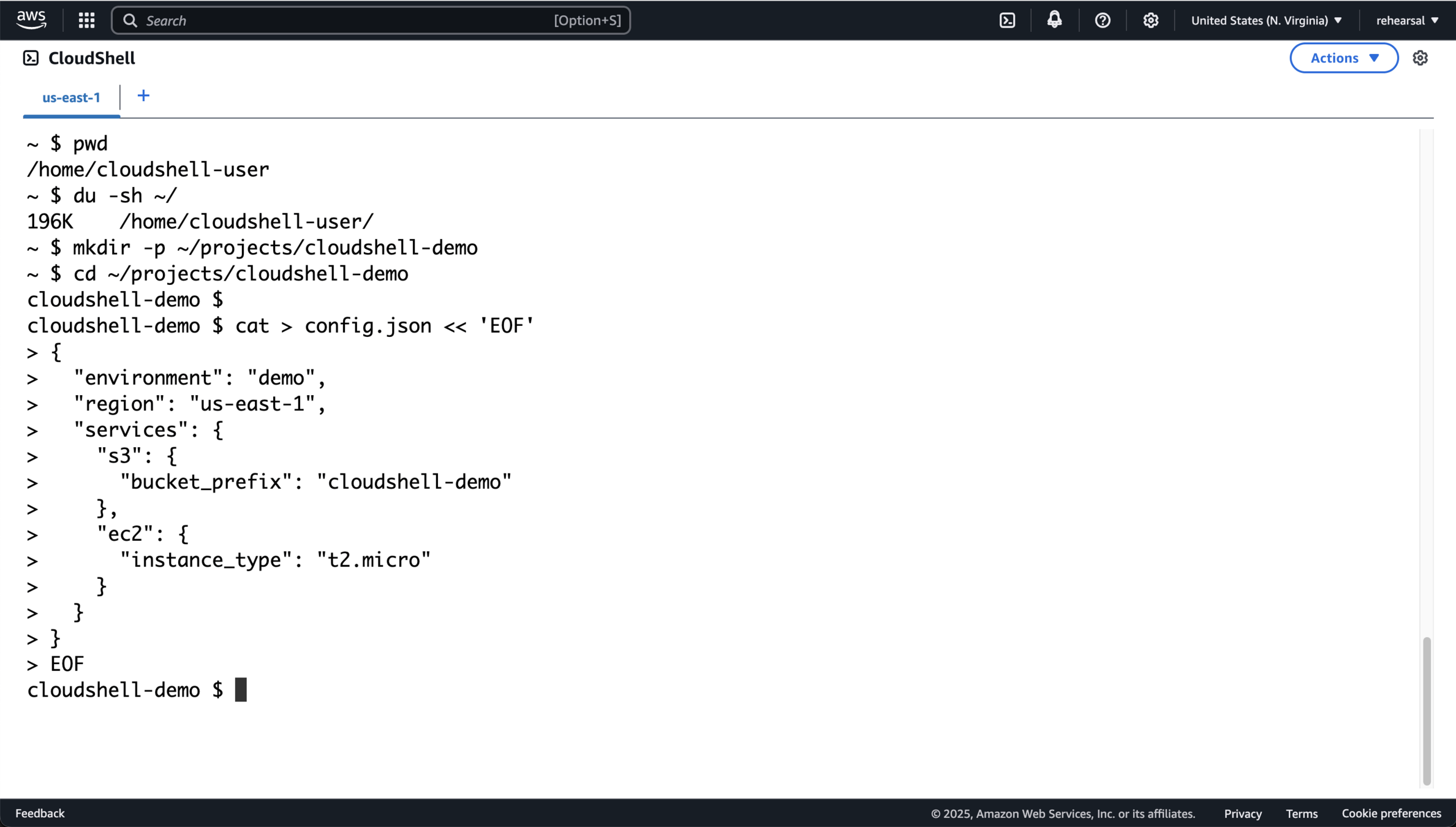Click the CloudShell title terminal icon

(x=31, y=58)
